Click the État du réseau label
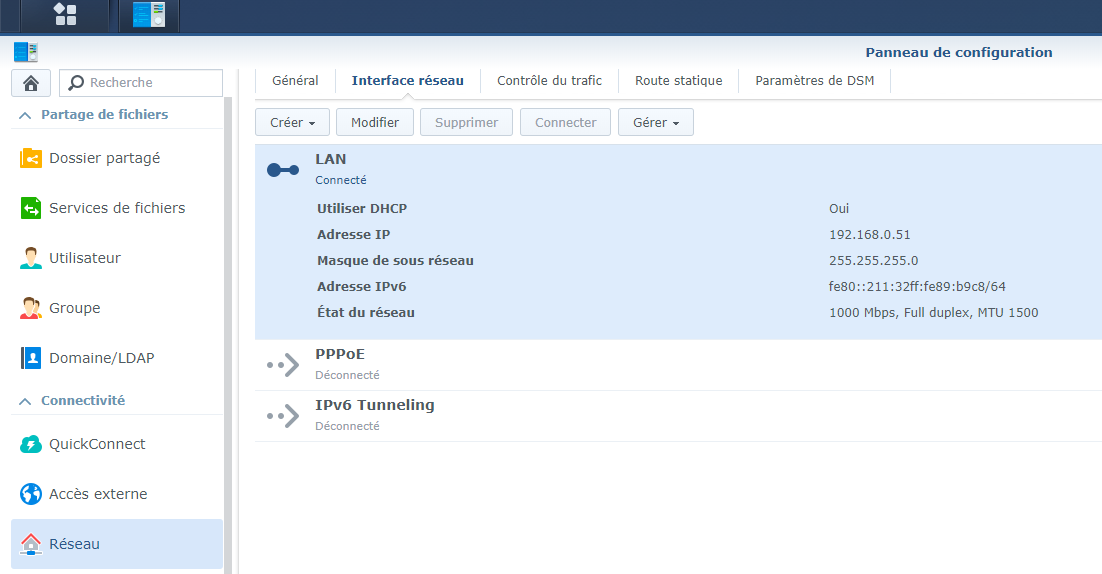The image size is (1102, 574). 365,313
